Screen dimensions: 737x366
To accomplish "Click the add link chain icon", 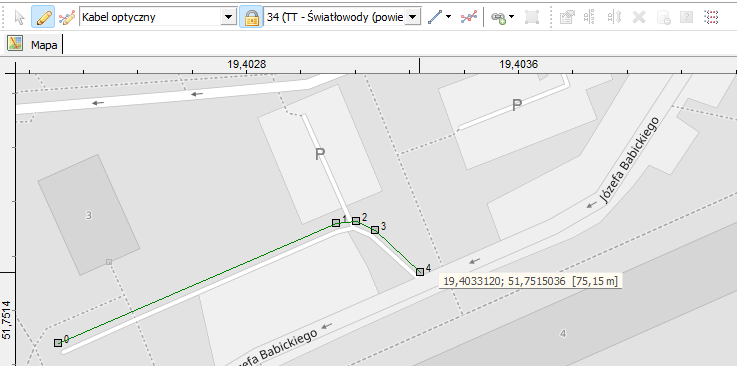I will 499,18.
